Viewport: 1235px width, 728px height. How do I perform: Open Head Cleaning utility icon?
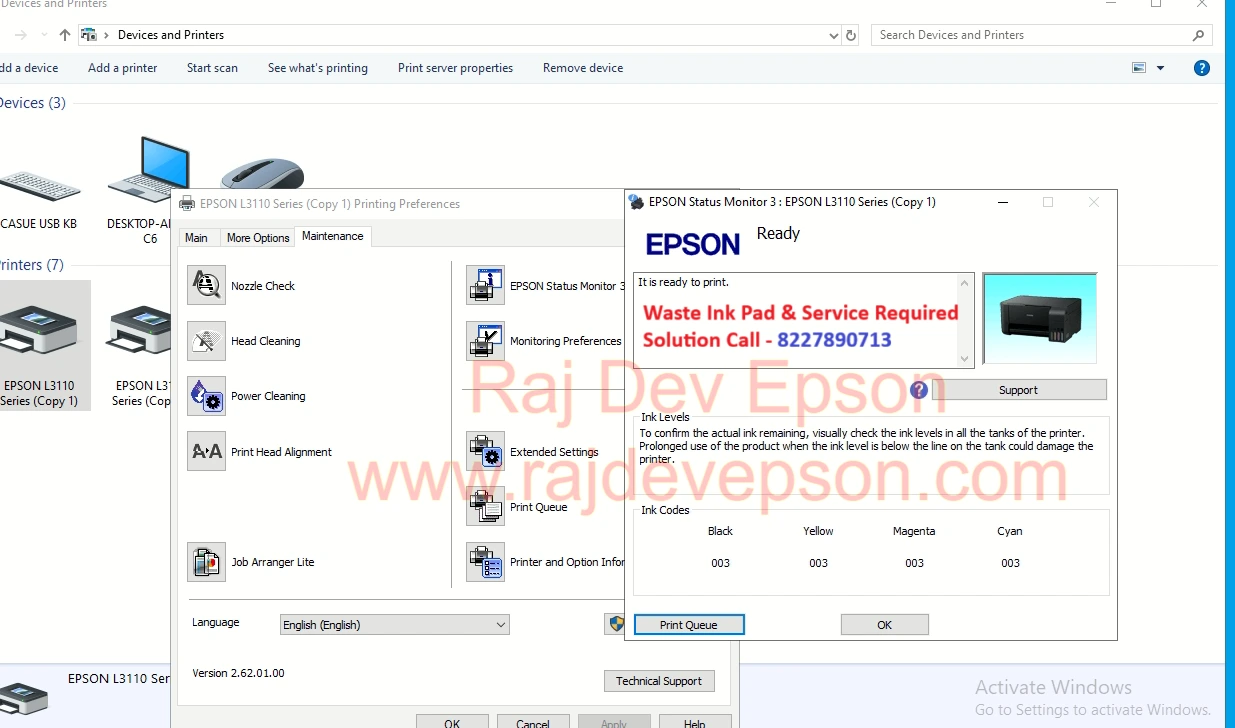click(x=206, y=341)
